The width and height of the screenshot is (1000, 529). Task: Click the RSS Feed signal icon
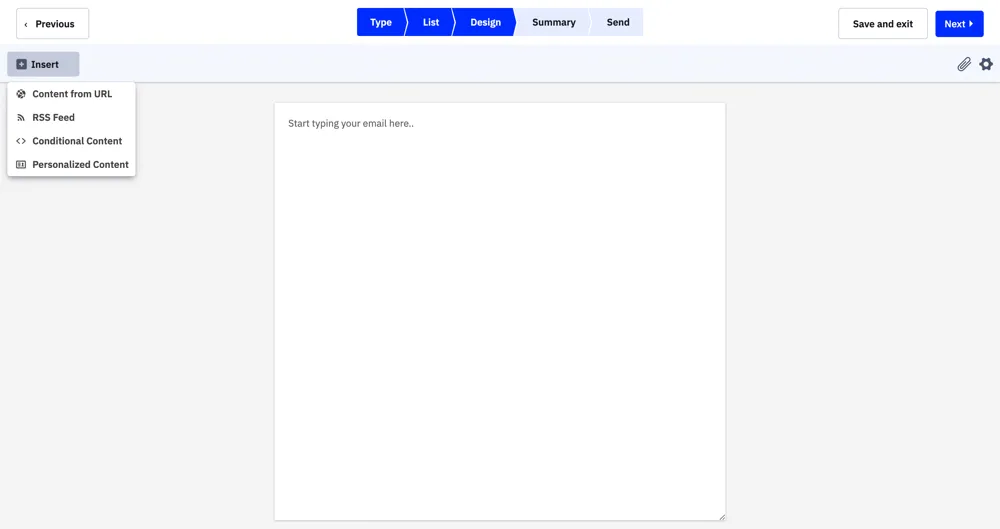click(21, 117)
